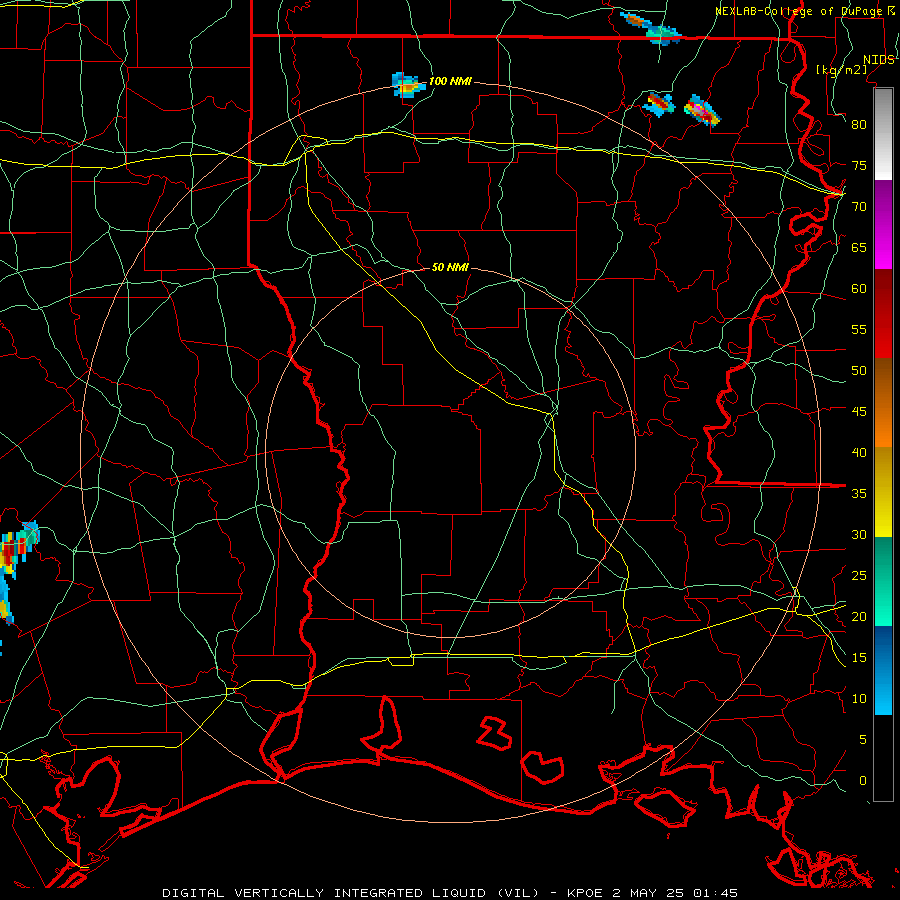The width and height of the screenshot is (900, 900).
Task: Click the storm cell beside the 100 NMI label
Action: (x=408, y=86)
